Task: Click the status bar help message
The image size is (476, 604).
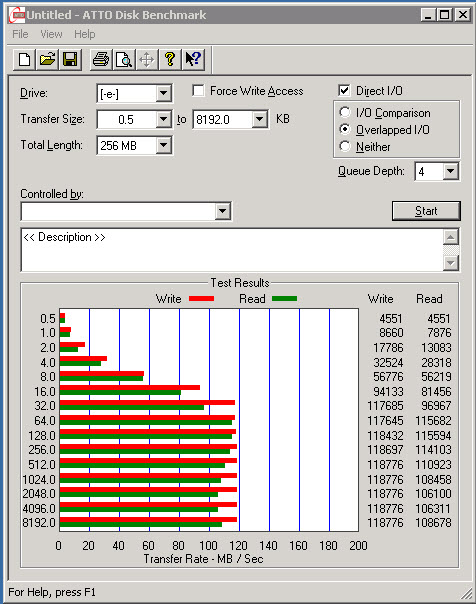Action: coord(52,592)
